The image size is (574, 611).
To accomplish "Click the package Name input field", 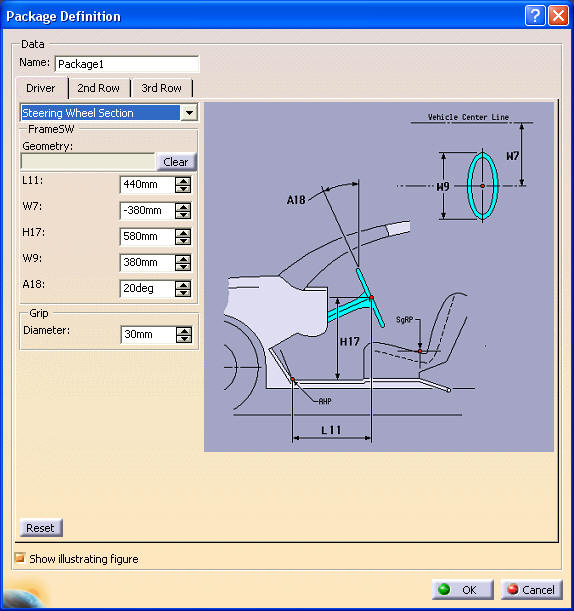I will (127, 64).
